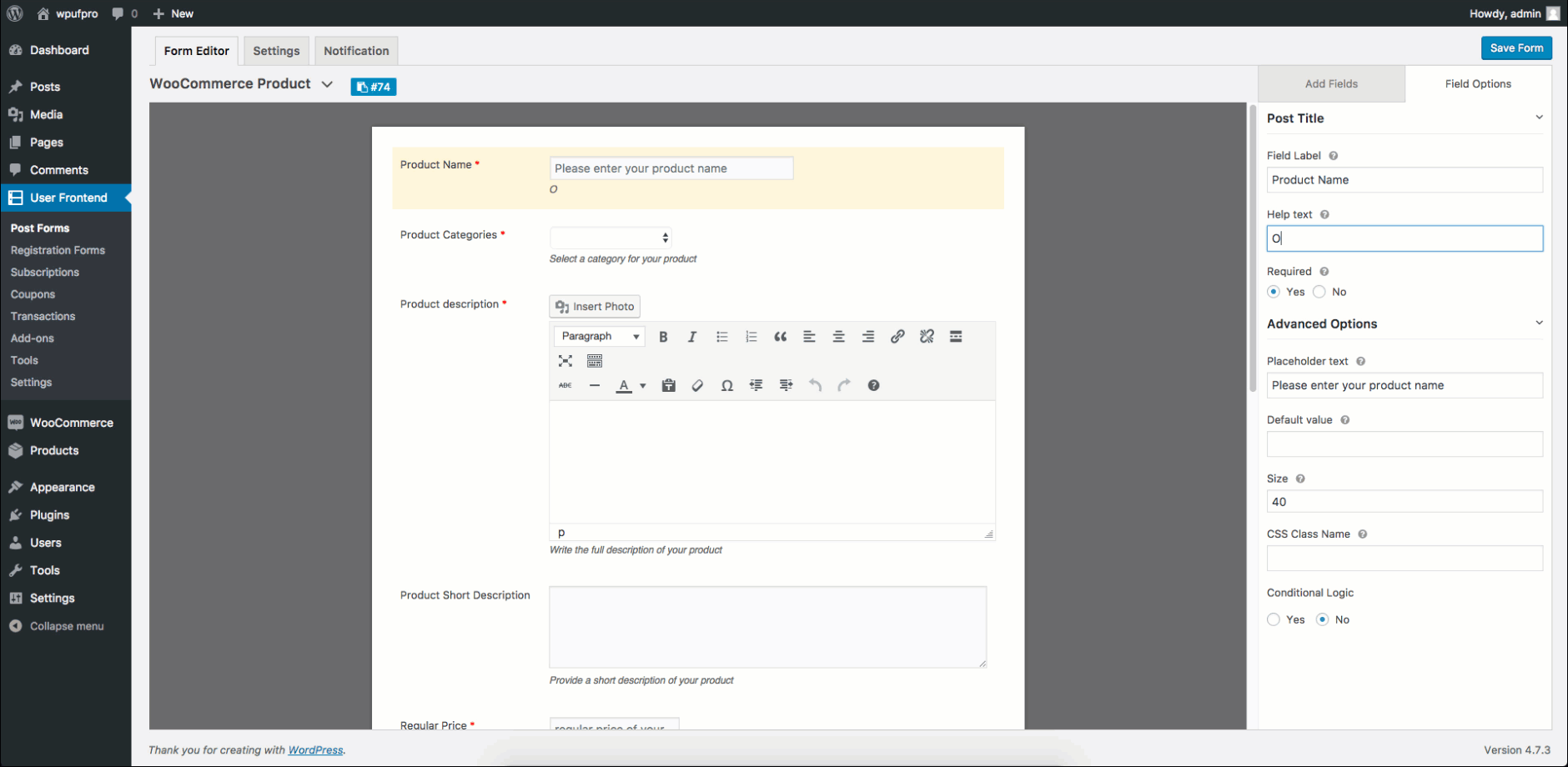This screenshot has height=767, width=1568.
Task: Increase the indent in the editor
Action: (786, 385)
